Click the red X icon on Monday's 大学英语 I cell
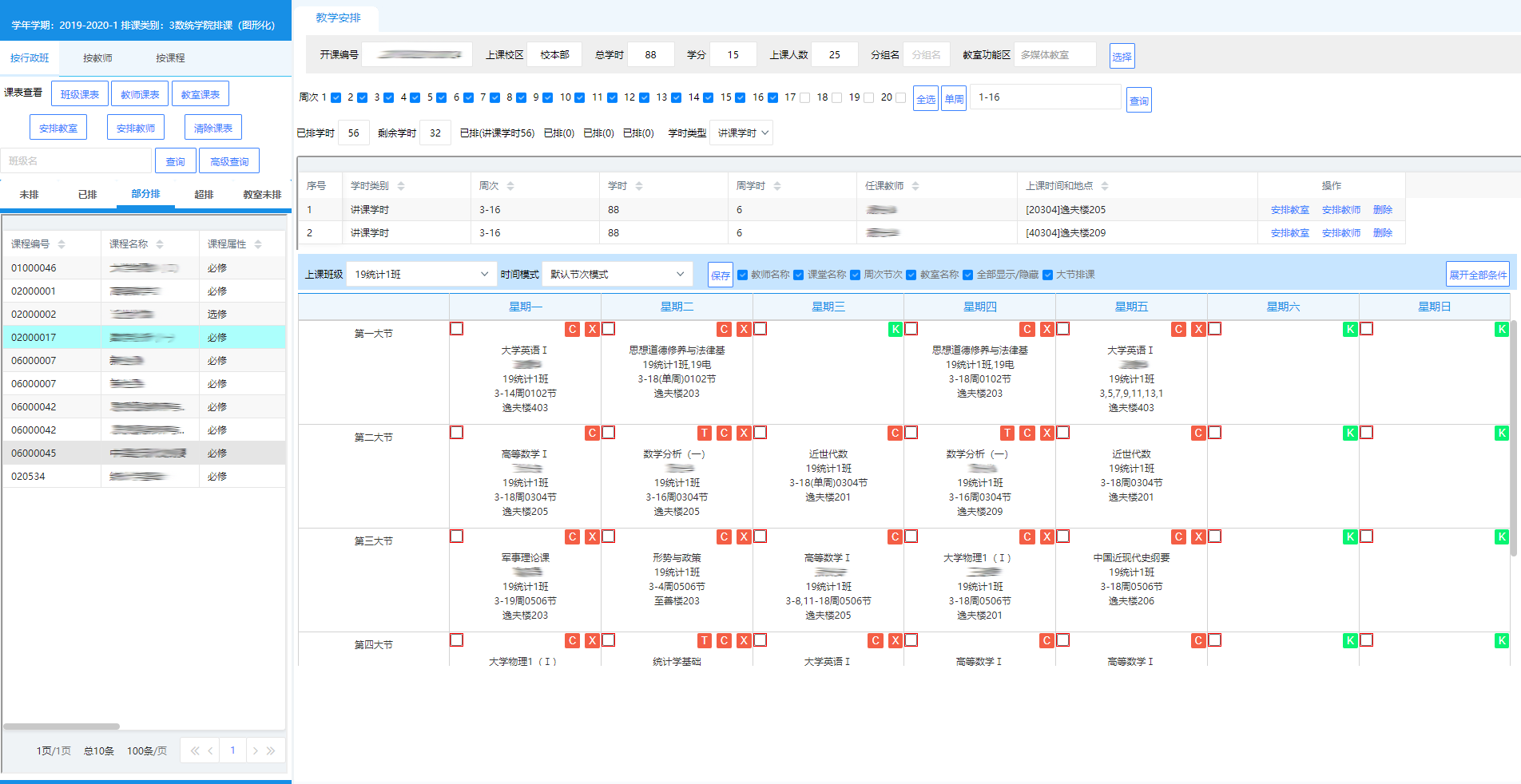 [x=592, y=329]
